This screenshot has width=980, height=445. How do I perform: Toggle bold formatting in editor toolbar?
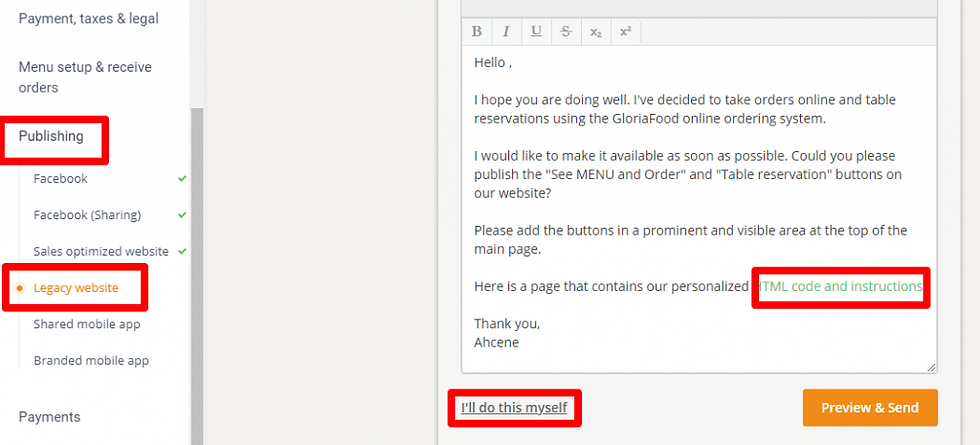tap(477, 31)
